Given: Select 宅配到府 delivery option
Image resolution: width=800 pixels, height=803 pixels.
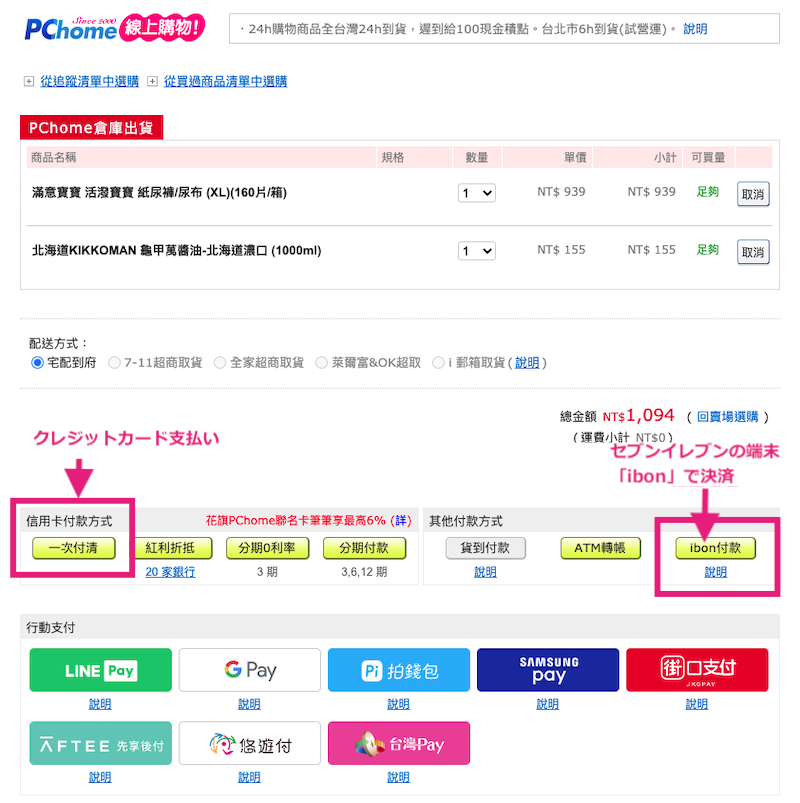Looking at the screenshot, I should click(37, 363).
